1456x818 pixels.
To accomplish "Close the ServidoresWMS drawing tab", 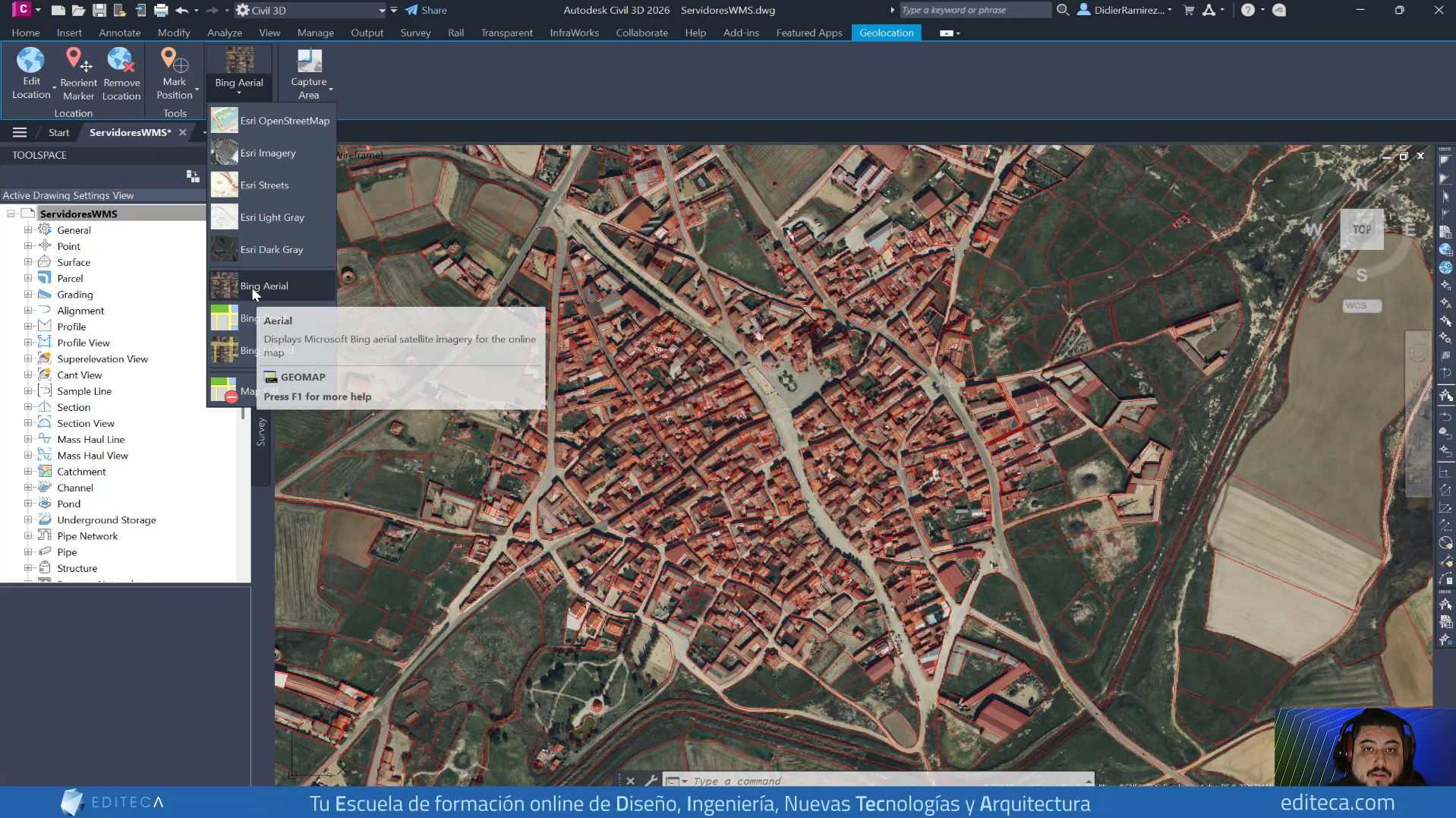I will click(183, 132).
